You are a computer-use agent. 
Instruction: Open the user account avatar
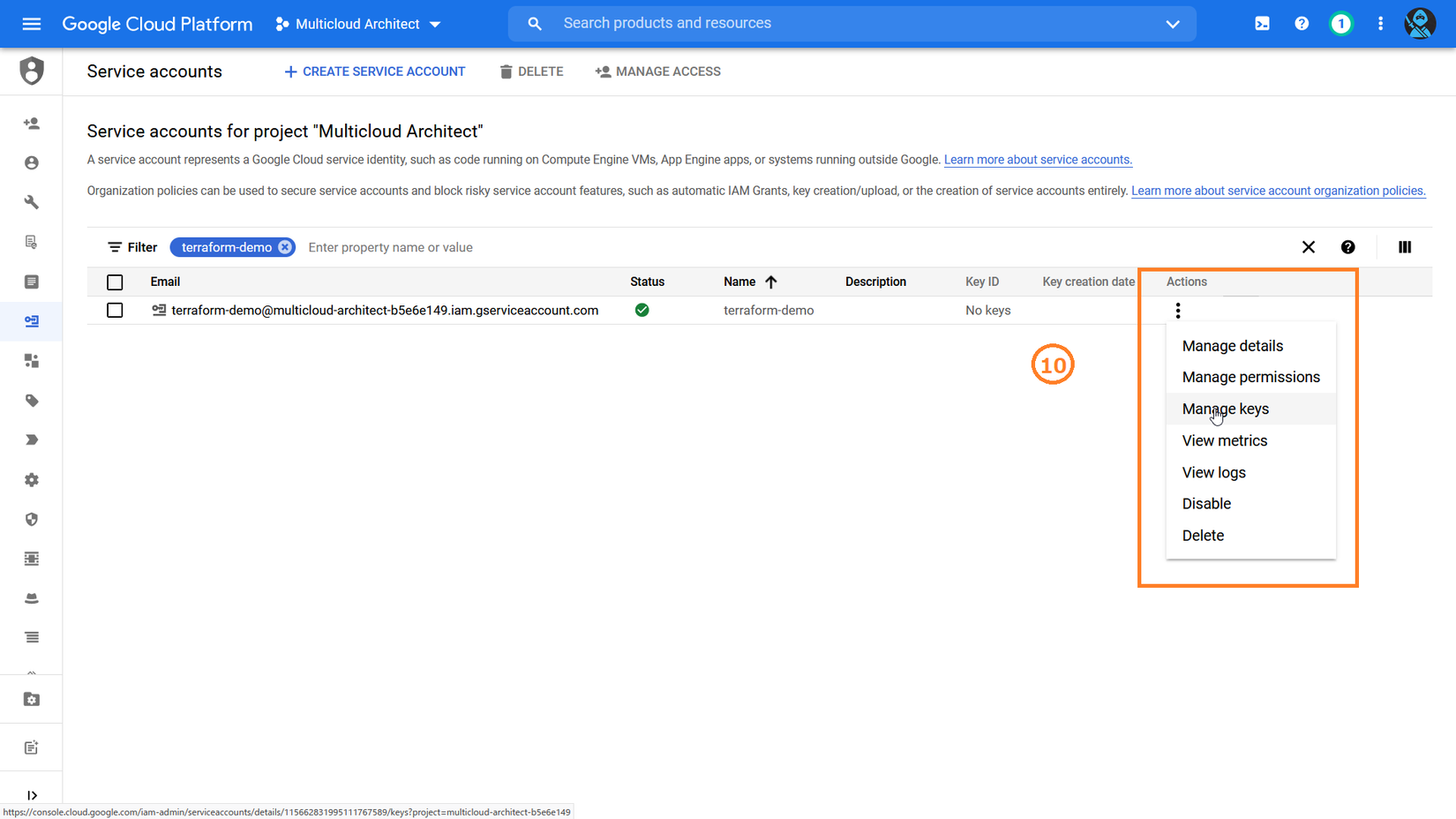1420,24
